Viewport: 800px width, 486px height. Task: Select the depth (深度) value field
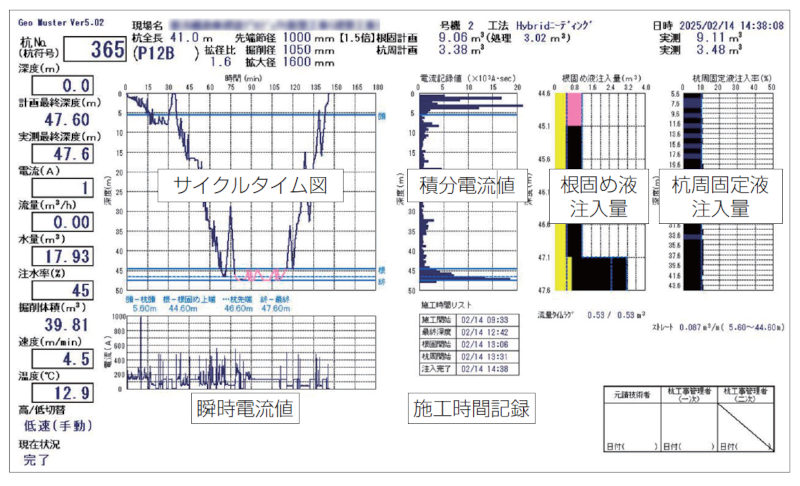[x=60, y=87]
